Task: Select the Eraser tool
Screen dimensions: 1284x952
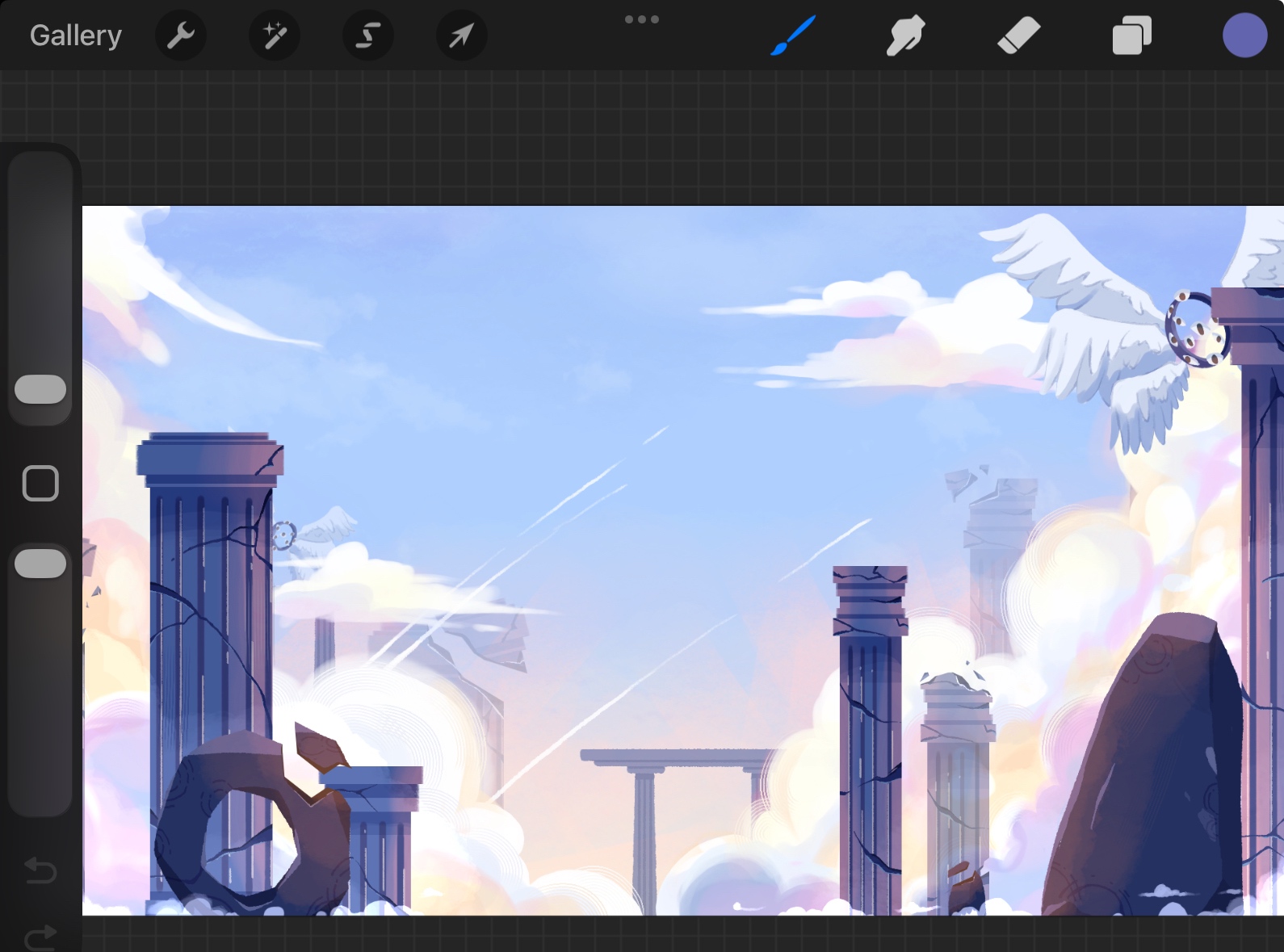Action: pyautogui.click(x=1018, y=36)
